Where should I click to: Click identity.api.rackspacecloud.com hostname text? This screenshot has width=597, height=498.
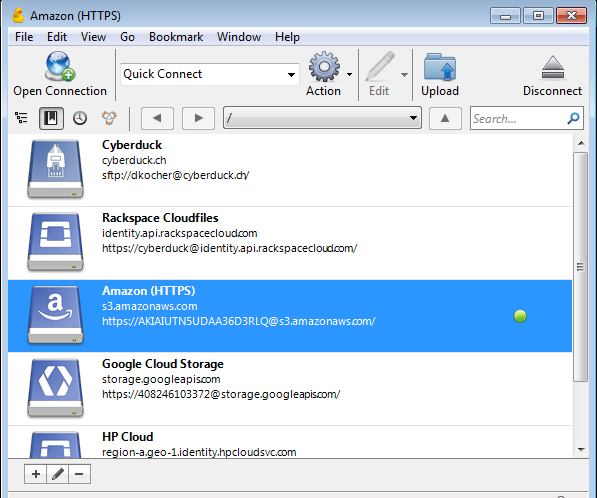tap(179, 233)
